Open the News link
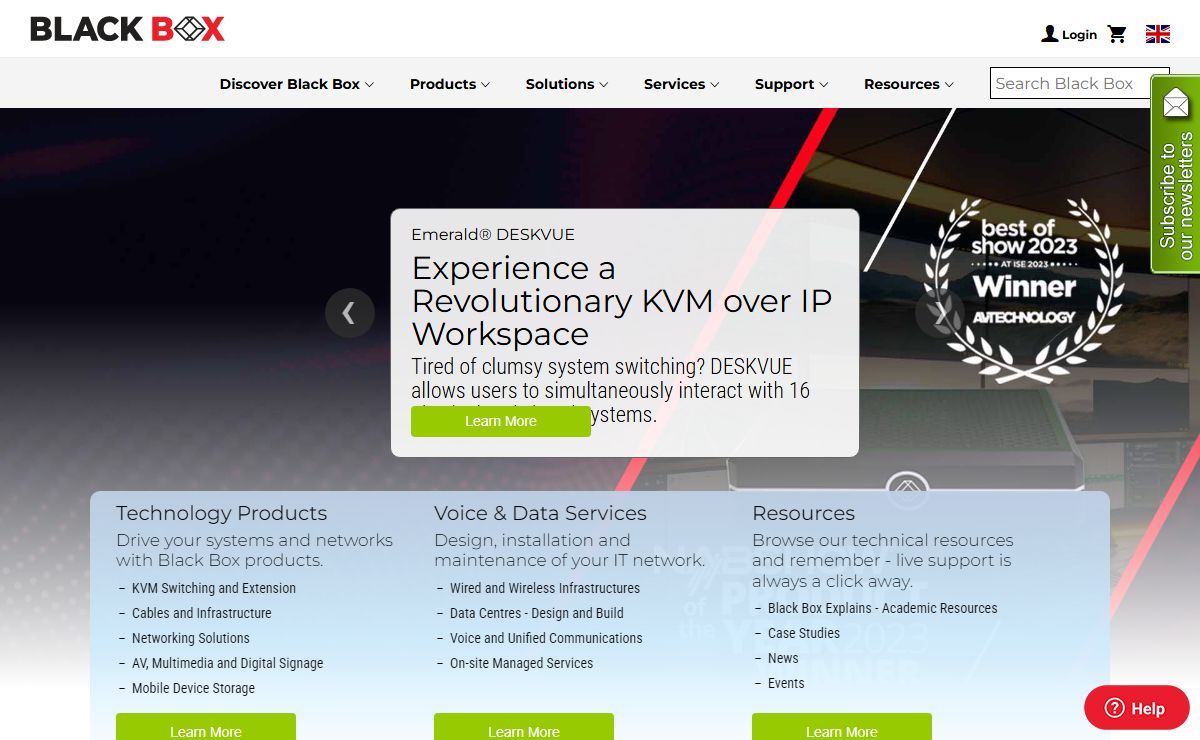1200x740 pixels. [783, 658]
